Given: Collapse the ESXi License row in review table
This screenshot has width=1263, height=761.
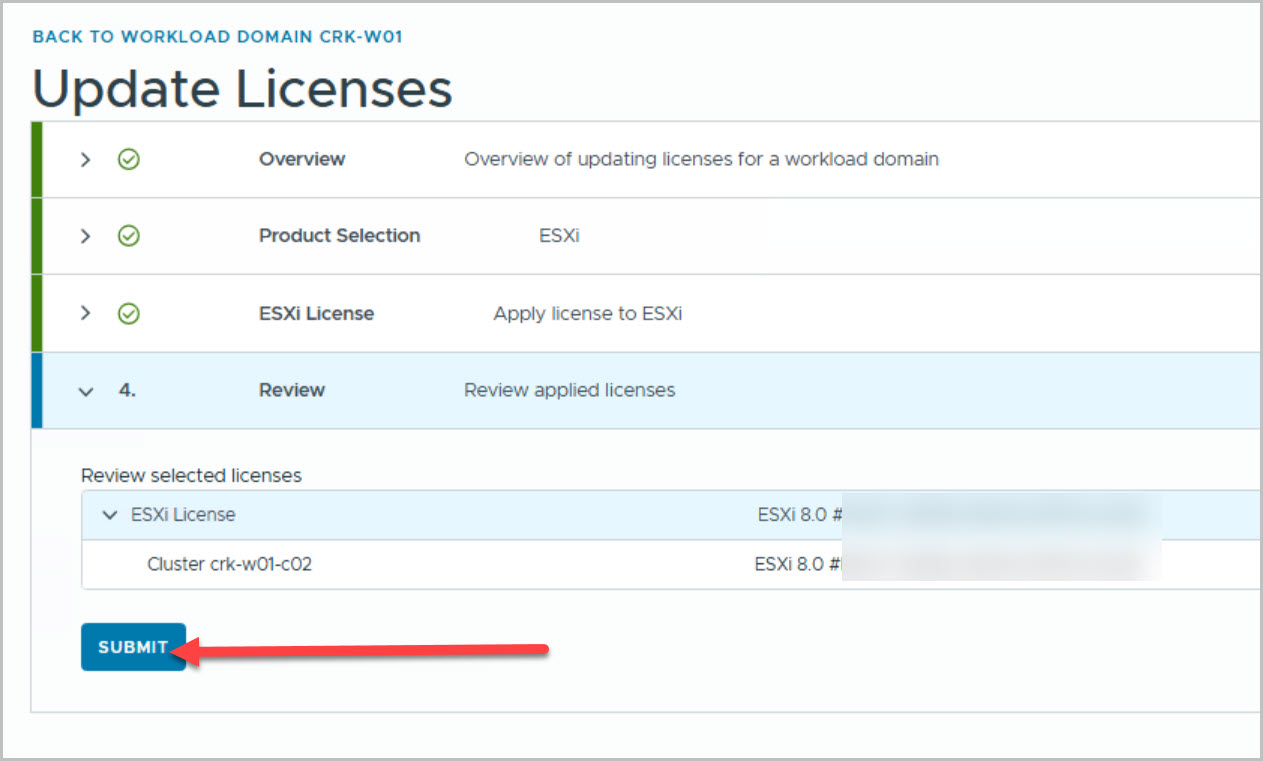Looking at the screenshot, I should point(109,515).
